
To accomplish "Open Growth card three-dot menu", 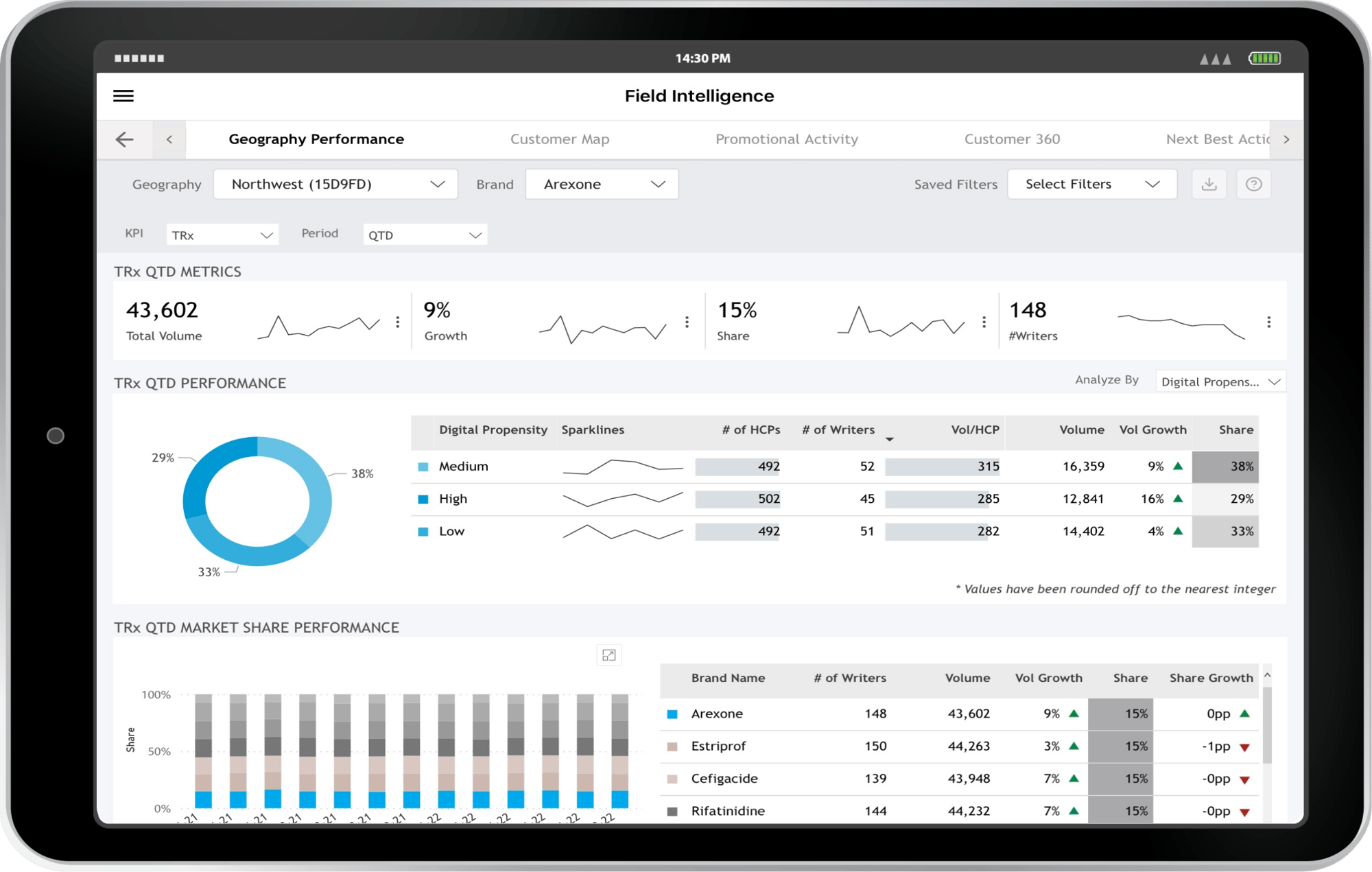I will click(x=687, y=322).
